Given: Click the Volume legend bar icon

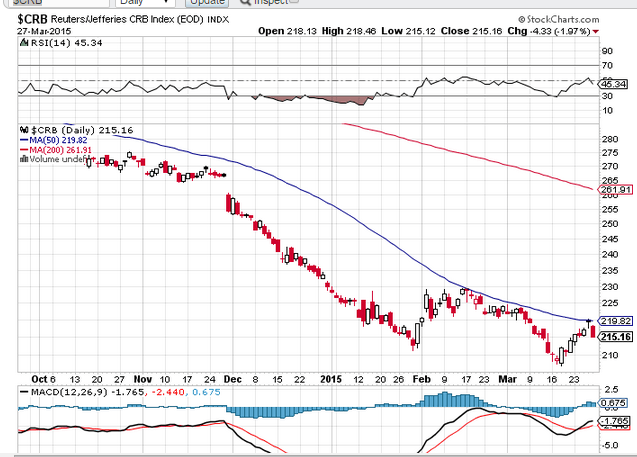Looking at the screenshot, I should (22, 158).
